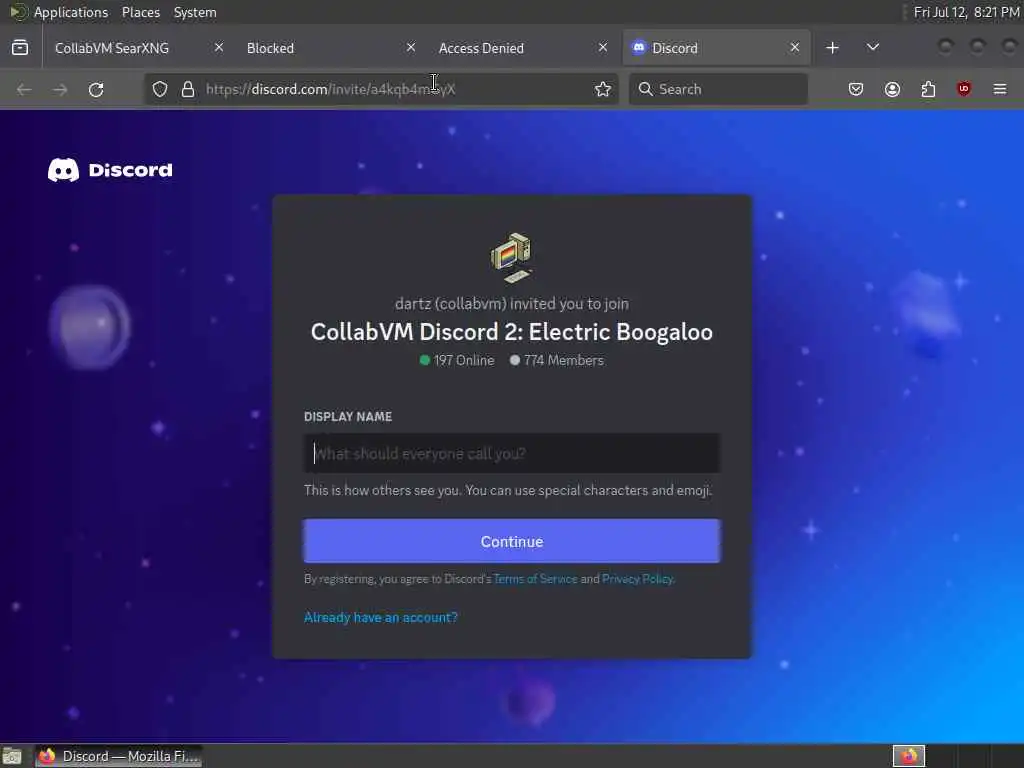Open the tracking protection shield icon
Image resolution: width=1024 pixels, height=768 pixels.
pyautogui.click(x=160, y=89)
